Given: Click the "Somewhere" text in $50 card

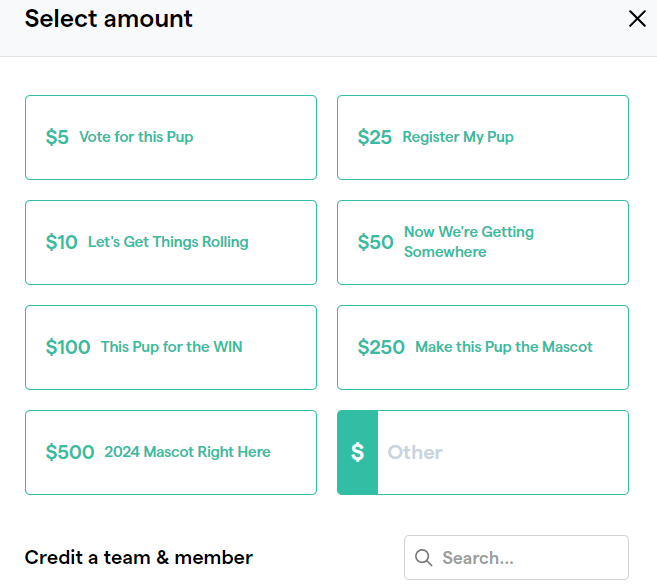Looking at the screenshot, I should point(445,252).
